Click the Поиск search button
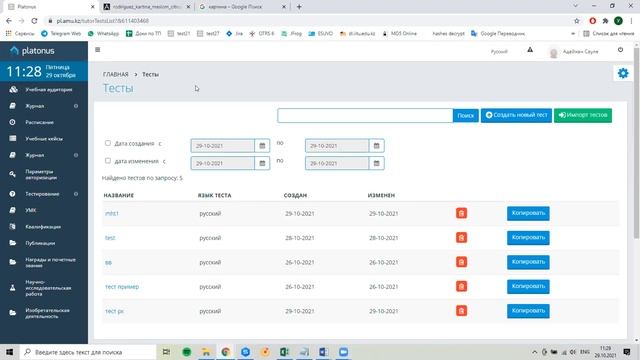This screenshot has height=360, width=640. pos(465,116)
